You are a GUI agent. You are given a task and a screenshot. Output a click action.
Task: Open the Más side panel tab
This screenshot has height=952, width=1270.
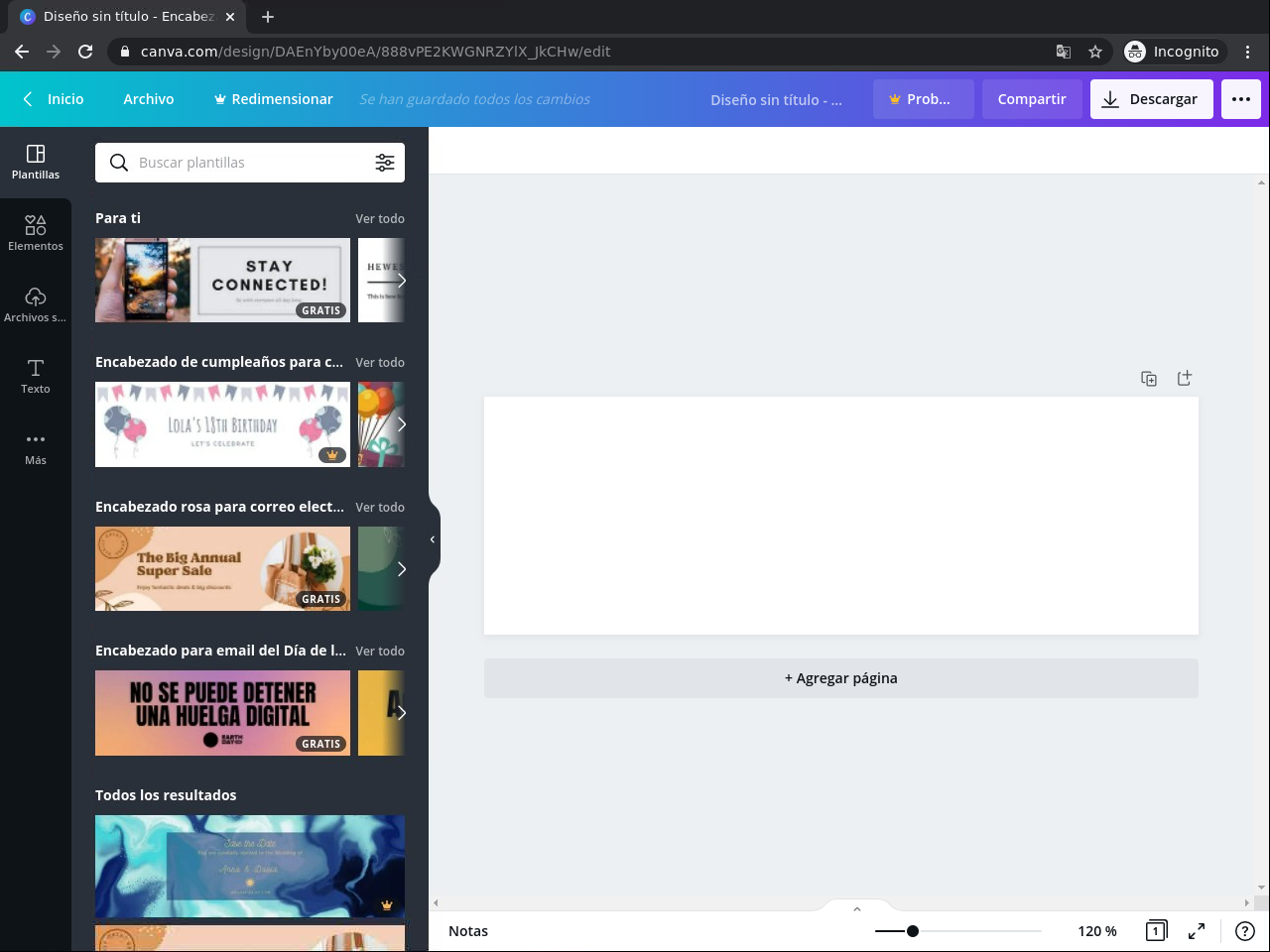tap(36, 448)
